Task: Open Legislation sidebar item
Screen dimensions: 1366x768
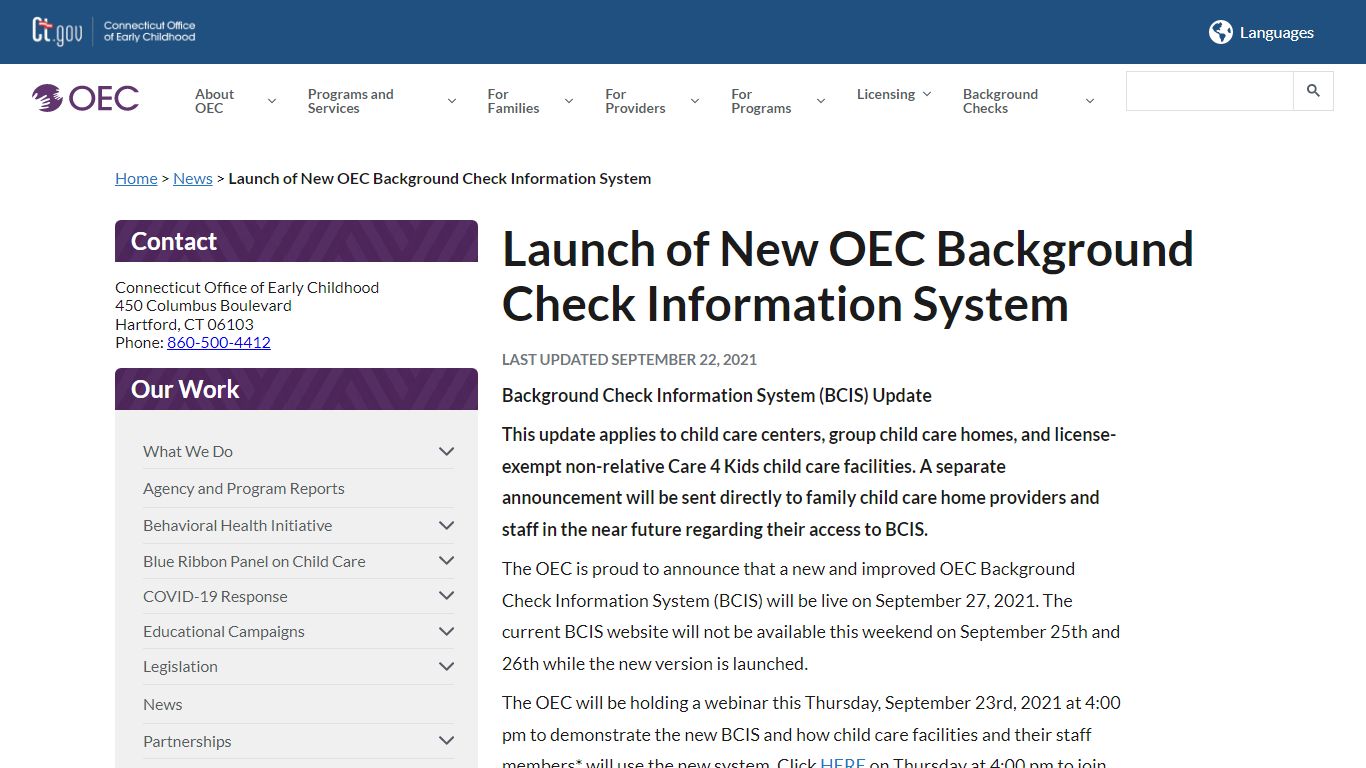Action: point(180,666)
